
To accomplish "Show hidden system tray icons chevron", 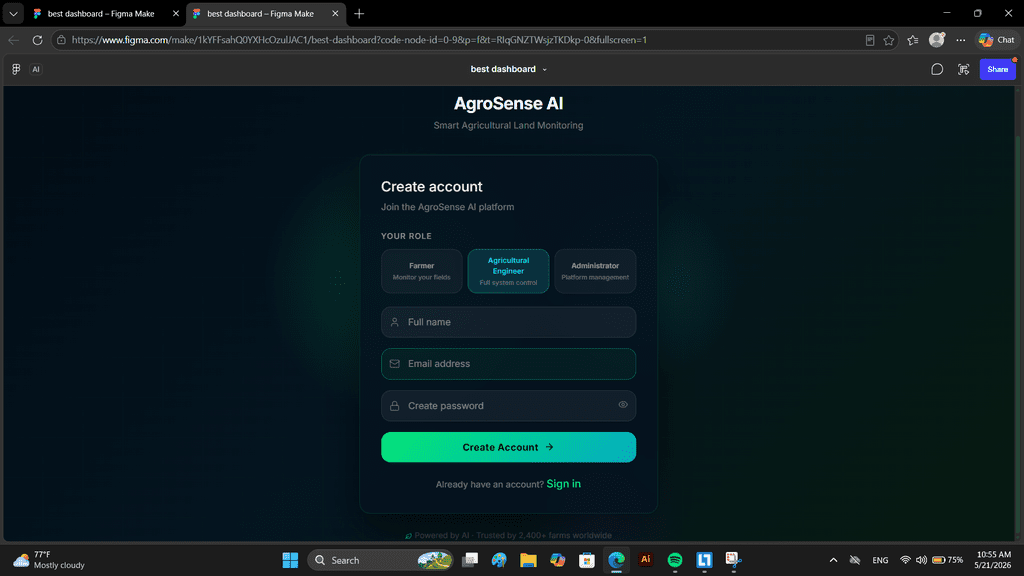I will click(833, 560).
